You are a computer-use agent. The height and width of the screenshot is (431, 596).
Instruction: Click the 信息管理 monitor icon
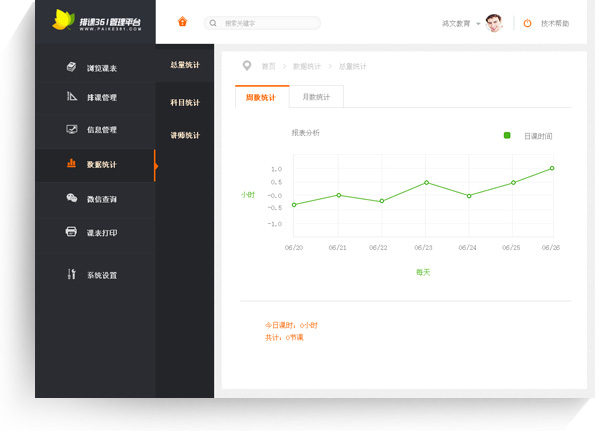[72, 129]
